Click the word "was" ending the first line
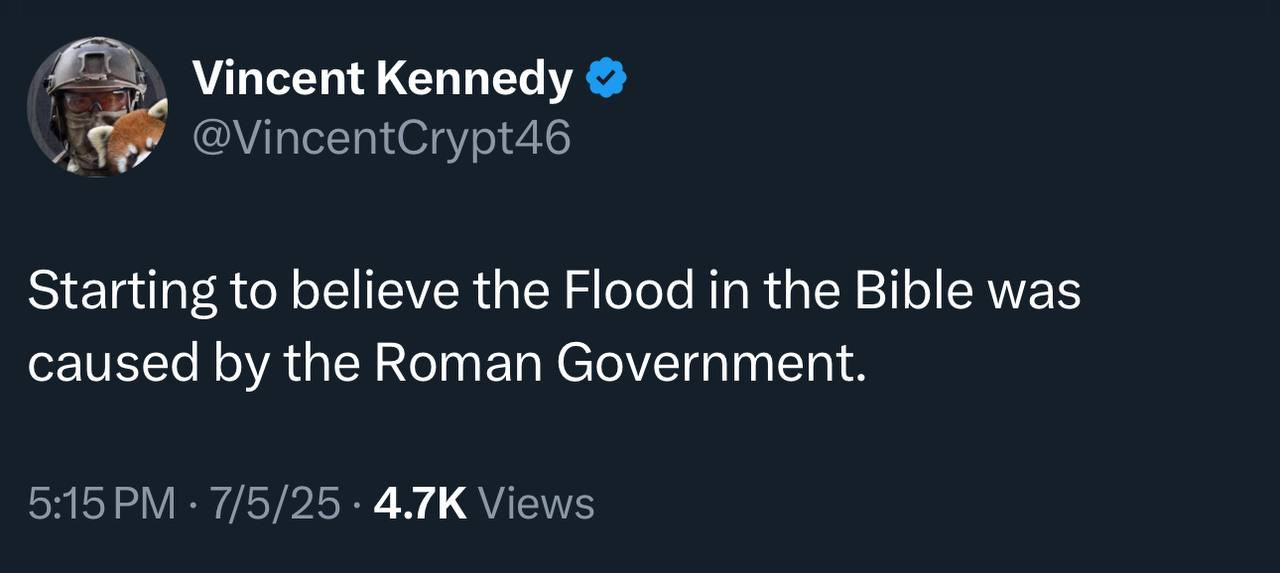This screenshot has width=1280, height=573. point(1034,292)
